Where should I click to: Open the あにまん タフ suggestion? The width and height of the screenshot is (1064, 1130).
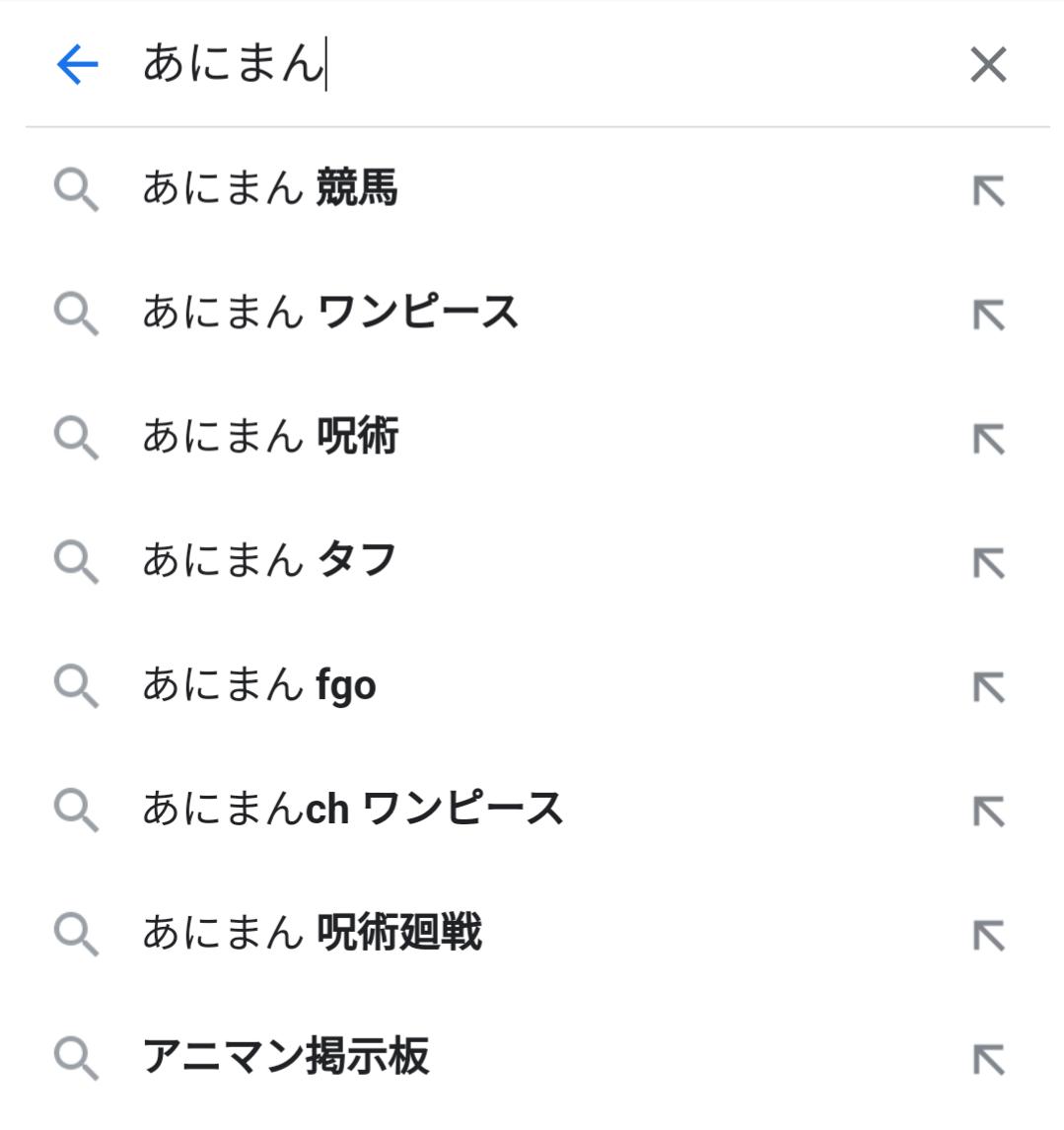click(269, 561)
